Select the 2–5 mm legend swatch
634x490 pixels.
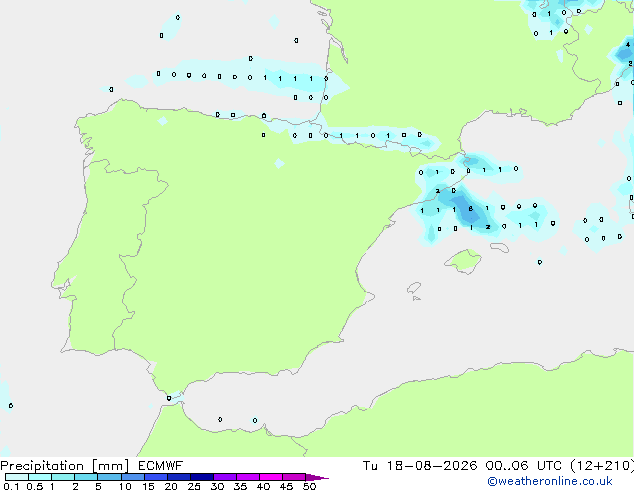(86, 477)
